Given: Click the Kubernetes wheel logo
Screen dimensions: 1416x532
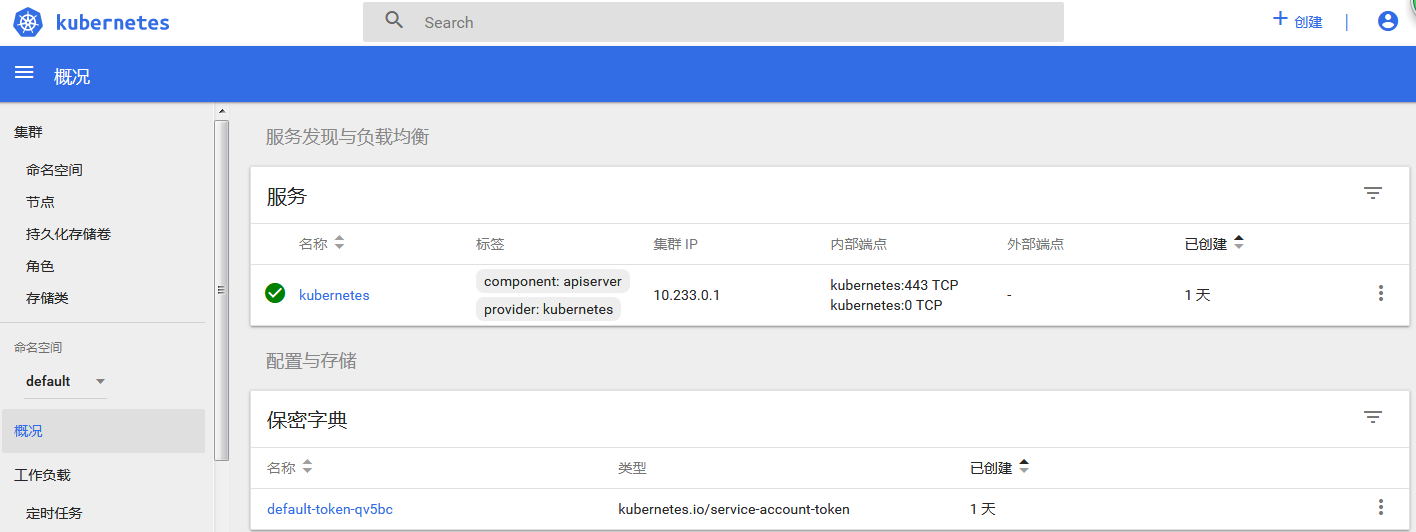Looking at the screenshot, I should pyautogui.click(x=28, y=22).
